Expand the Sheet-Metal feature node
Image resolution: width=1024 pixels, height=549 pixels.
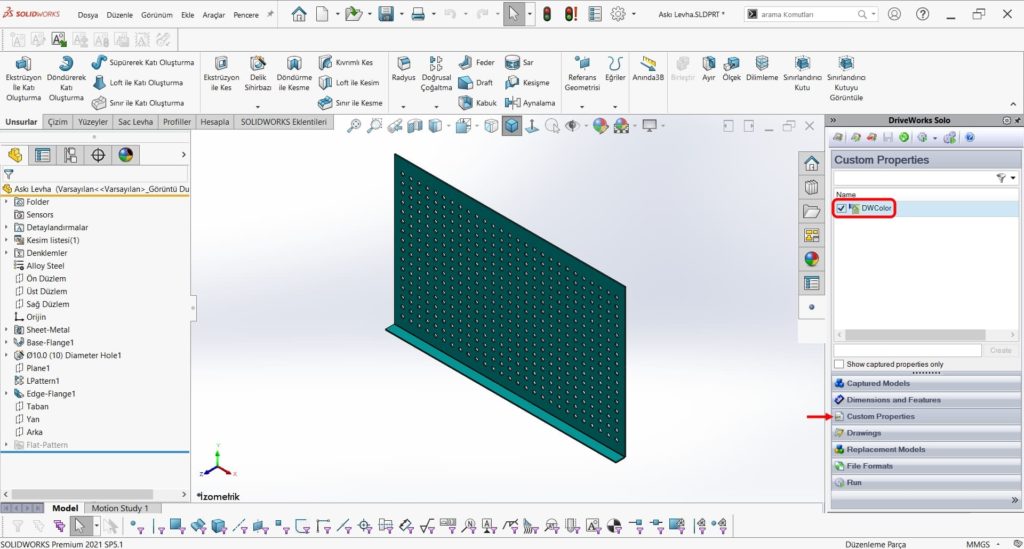[7, 330]
